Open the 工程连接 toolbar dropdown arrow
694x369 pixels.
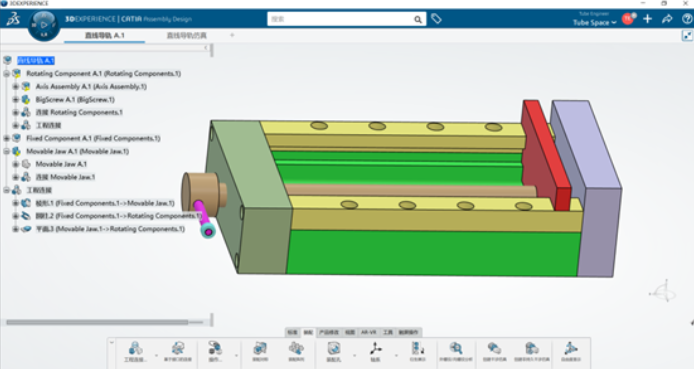coord(156,355)
